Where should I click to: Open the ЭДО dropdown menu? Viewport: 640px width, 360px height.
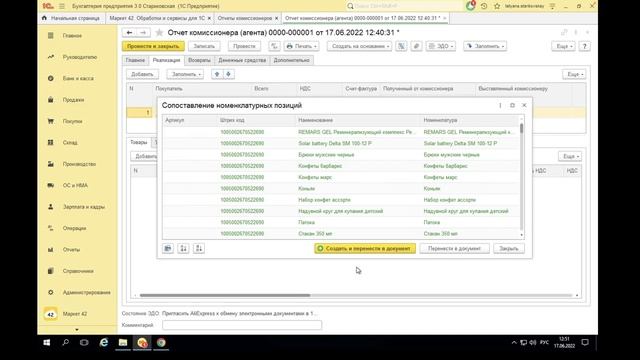[x=441, y=46]
